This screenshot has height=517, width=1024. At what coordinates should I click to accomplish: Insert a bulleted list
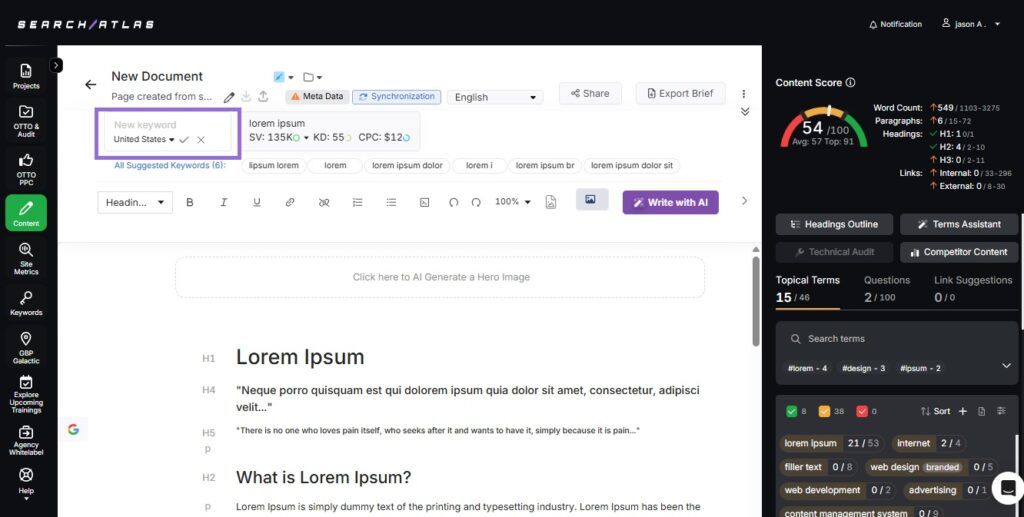(391, 202)
